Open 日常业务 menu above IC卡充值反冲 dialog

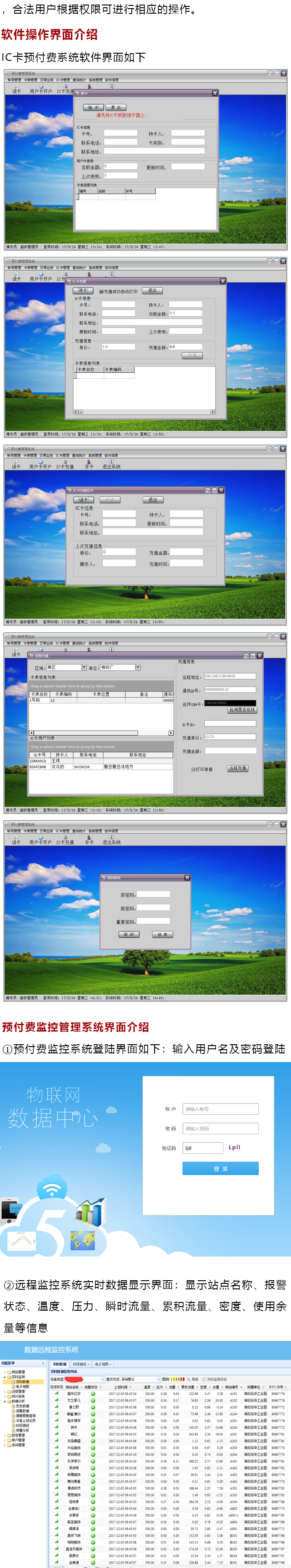46,455
